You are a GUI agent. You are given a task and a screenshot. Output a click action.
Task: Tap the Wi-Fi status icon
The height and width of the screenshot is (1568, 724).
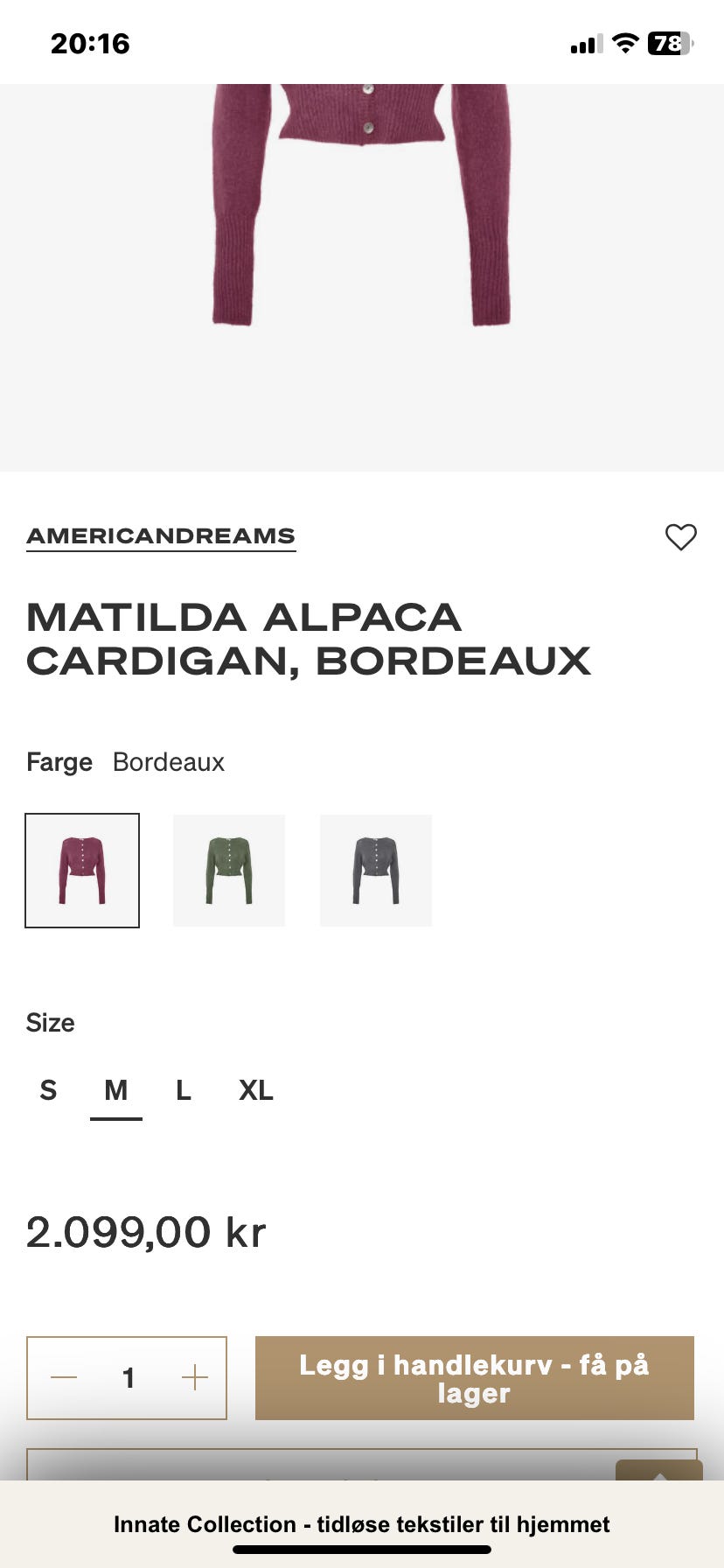pos(625,44)
